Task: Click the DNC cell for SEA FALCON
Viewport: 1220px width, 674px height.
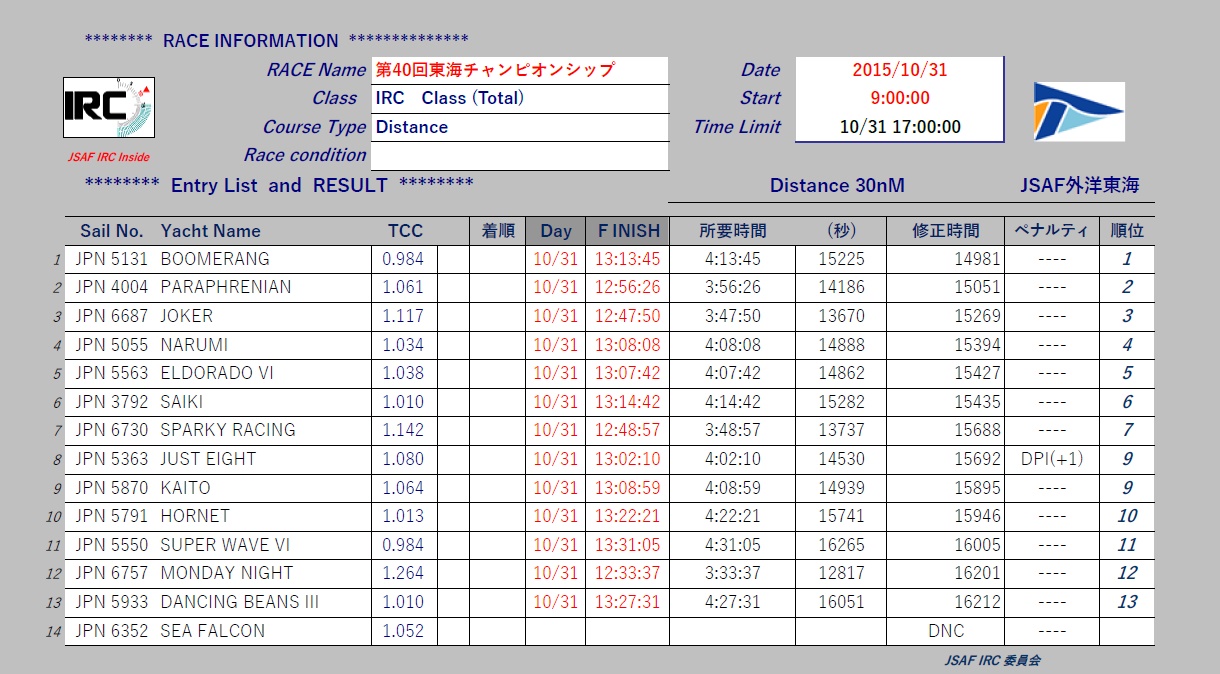Action: [946, 631]
